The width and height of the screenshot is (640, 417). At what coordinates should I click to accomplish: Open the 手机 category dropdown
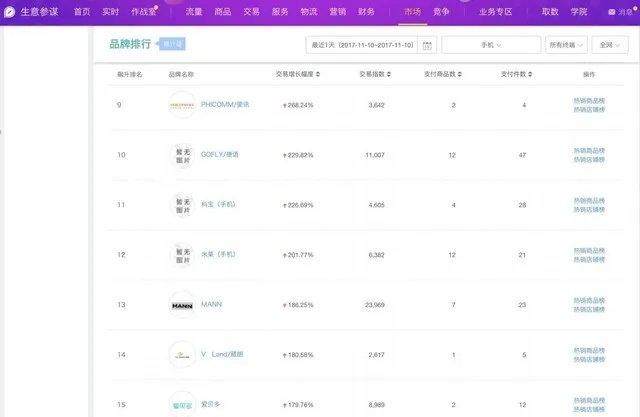(x=491, y=45)
